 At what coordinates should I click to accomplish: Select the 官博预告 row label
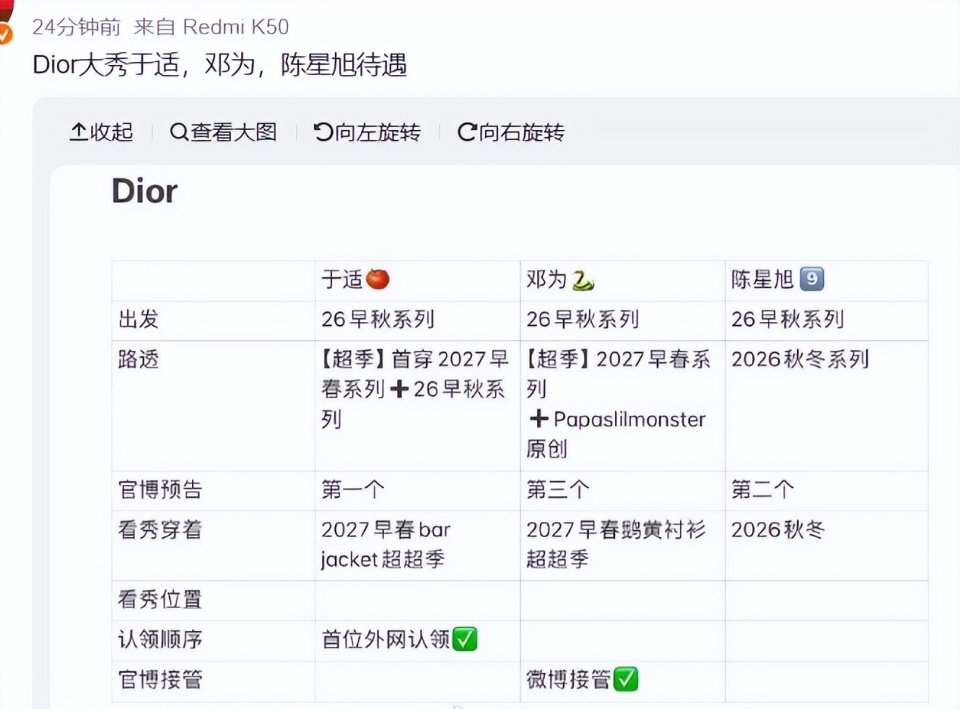[x=160, y=489]
